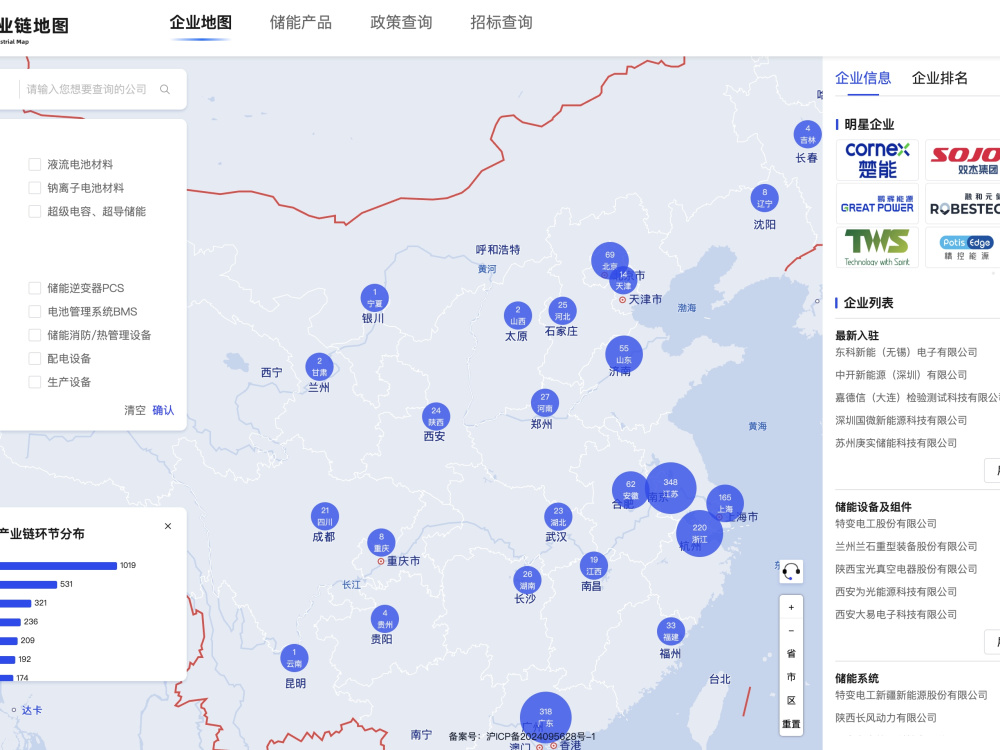Select the 河北 25 map bubble
This screenshot has height=750, width=1000.
coord(562,311)
